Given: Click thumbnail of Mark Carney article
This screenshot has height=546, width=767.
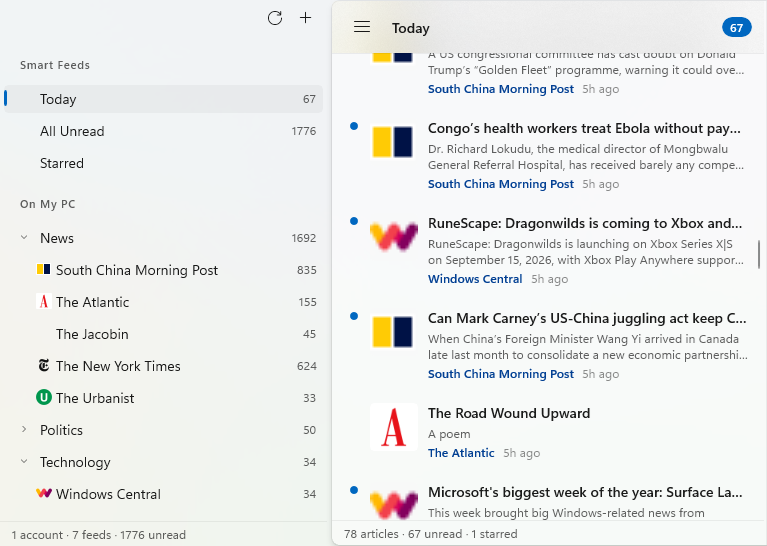Looking at the screenshot, I should [393, 332].
